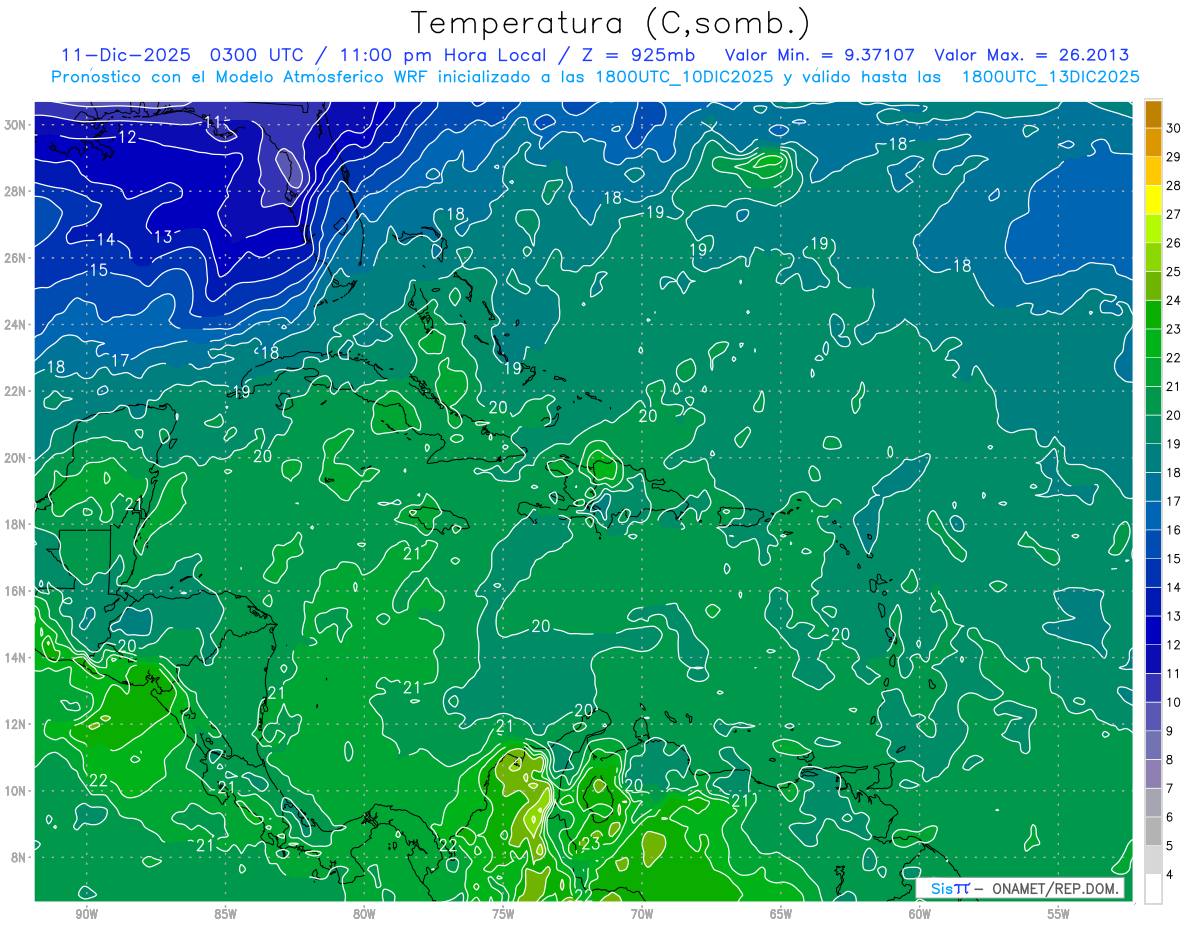Click the 70W longitude axis label
Viewport: 1200px width, 927px height.
click(x=642, y=914)
